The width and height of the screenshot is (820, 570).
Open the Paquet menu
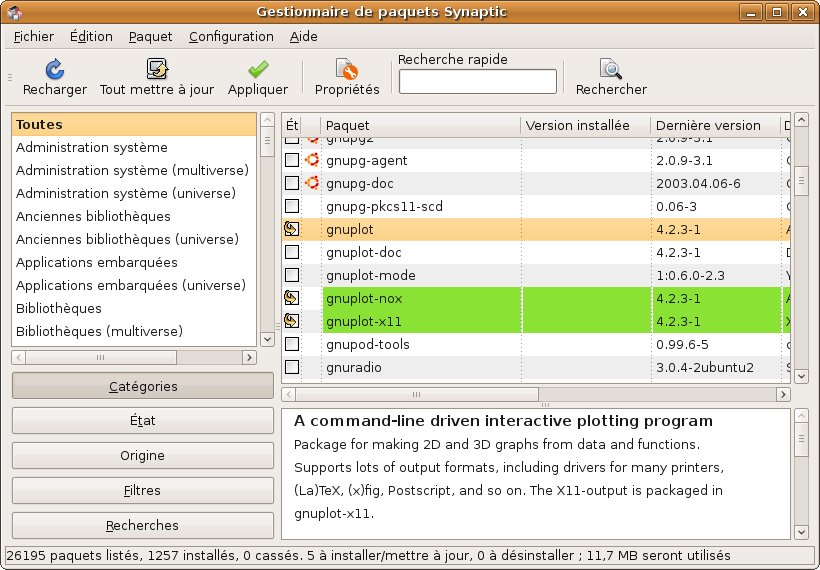(x=150, y=37)
